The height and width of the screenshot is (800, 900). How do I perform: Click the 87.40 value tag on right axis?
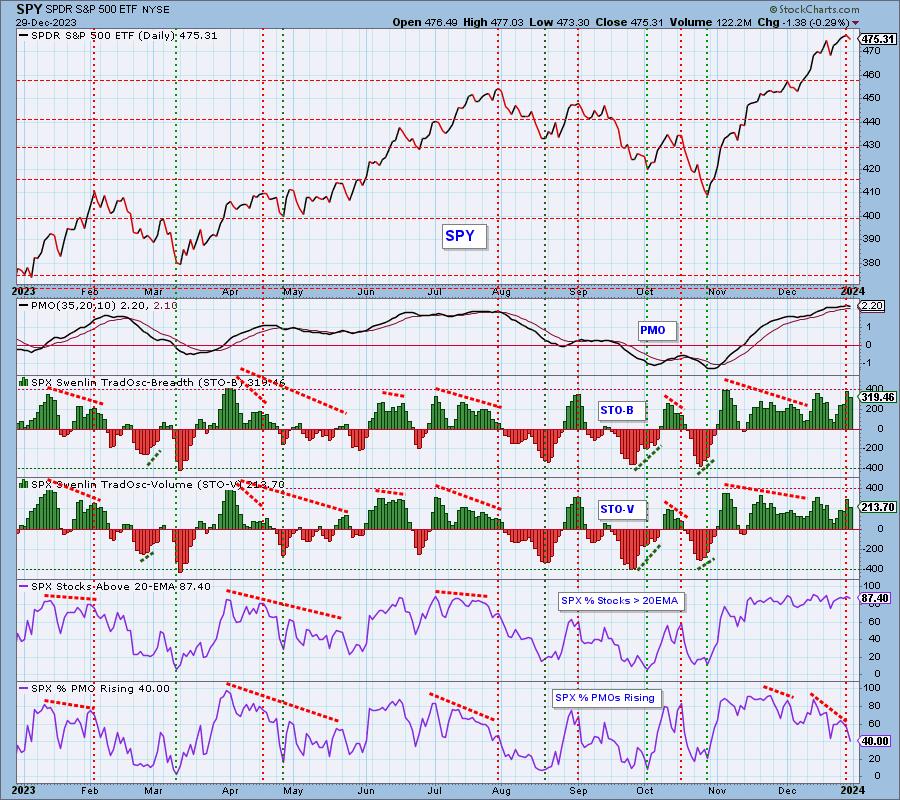875,599
